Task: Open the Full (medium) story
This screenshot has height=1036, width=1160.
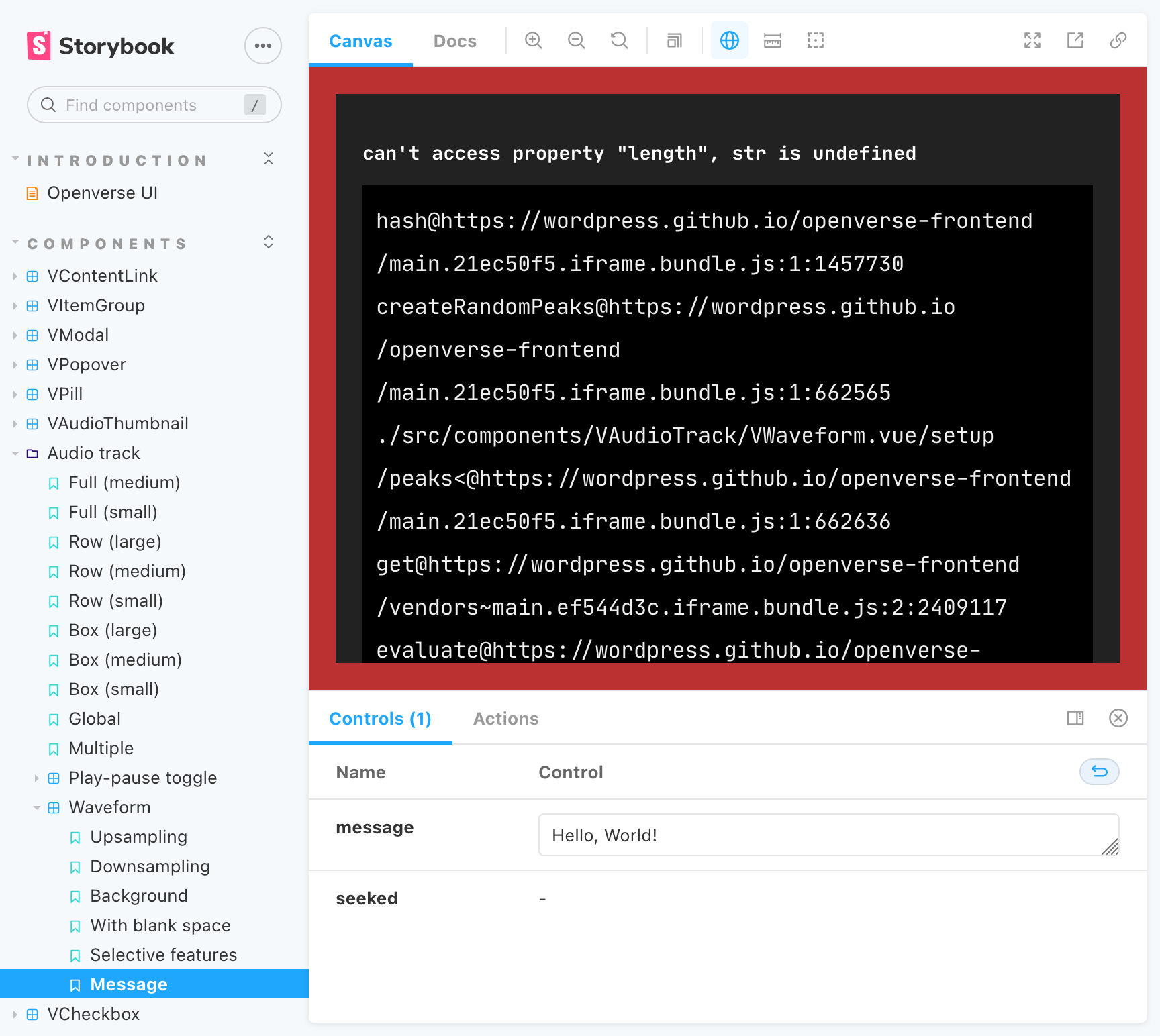Action: pyautogui.click(x=124, y=482)
